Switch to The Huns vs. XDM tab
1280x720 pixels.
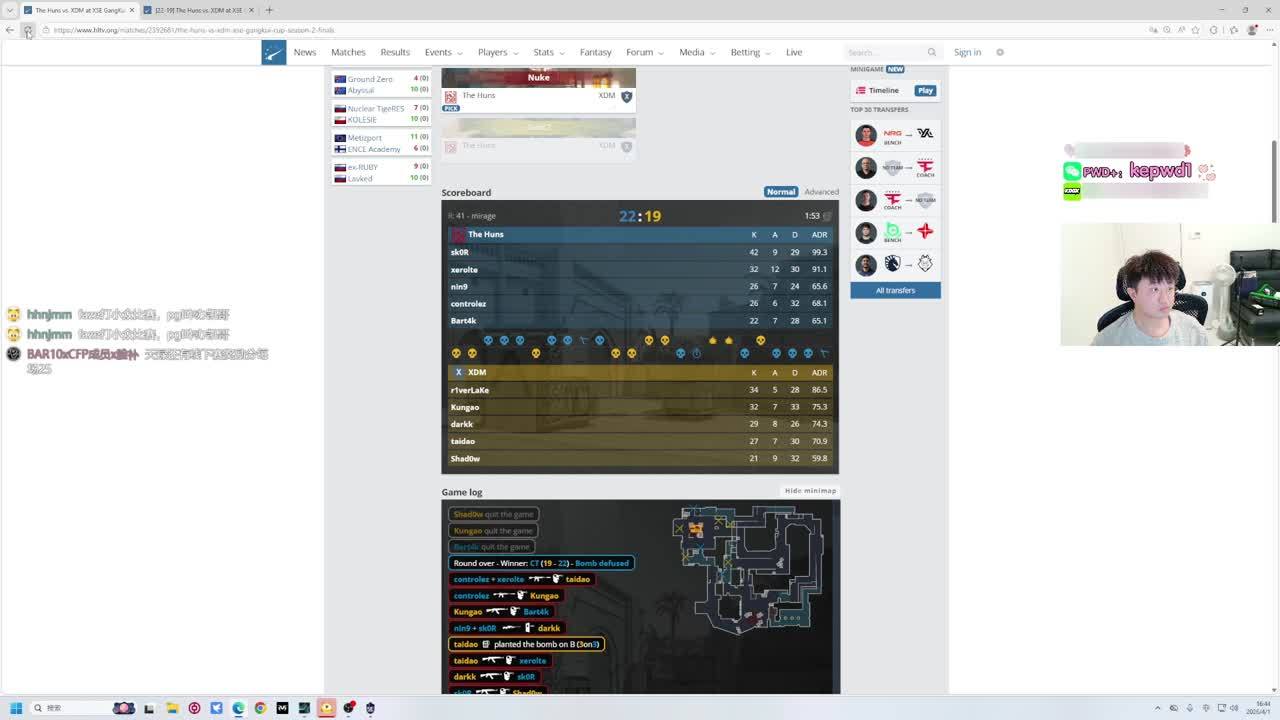pos(80,10)
